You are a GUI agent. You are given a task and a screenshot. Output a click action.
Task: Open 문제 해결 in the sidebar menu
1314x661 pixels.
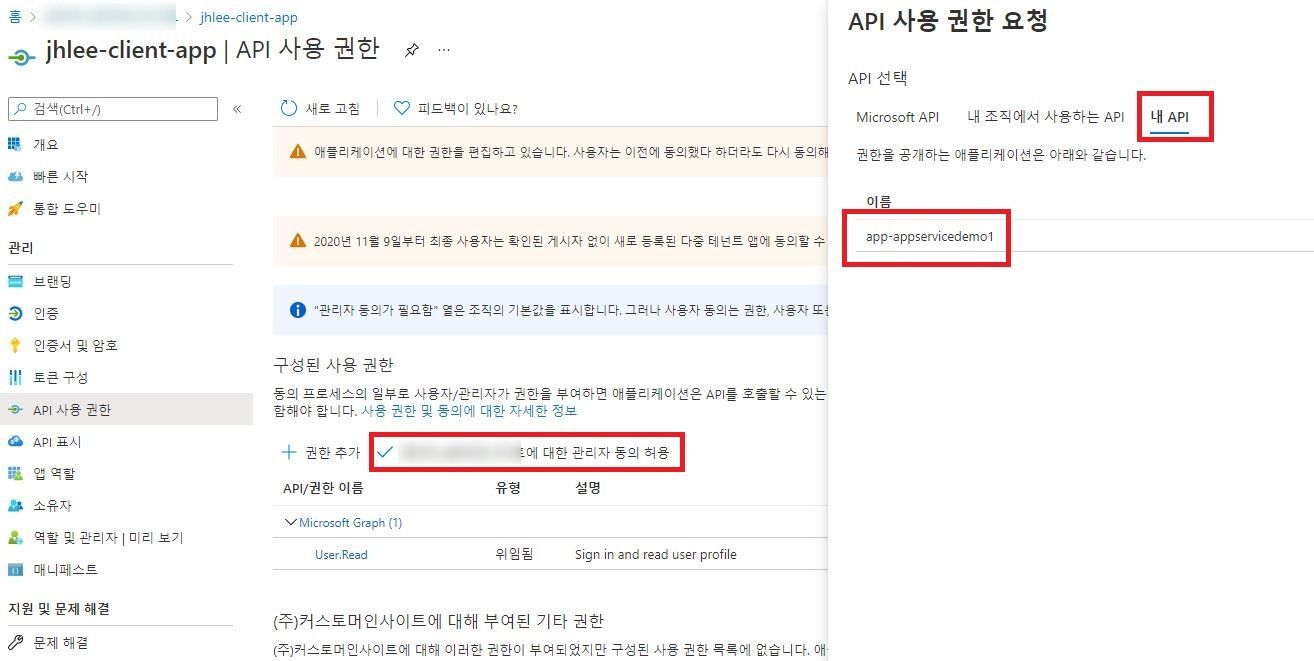[61, 641]
